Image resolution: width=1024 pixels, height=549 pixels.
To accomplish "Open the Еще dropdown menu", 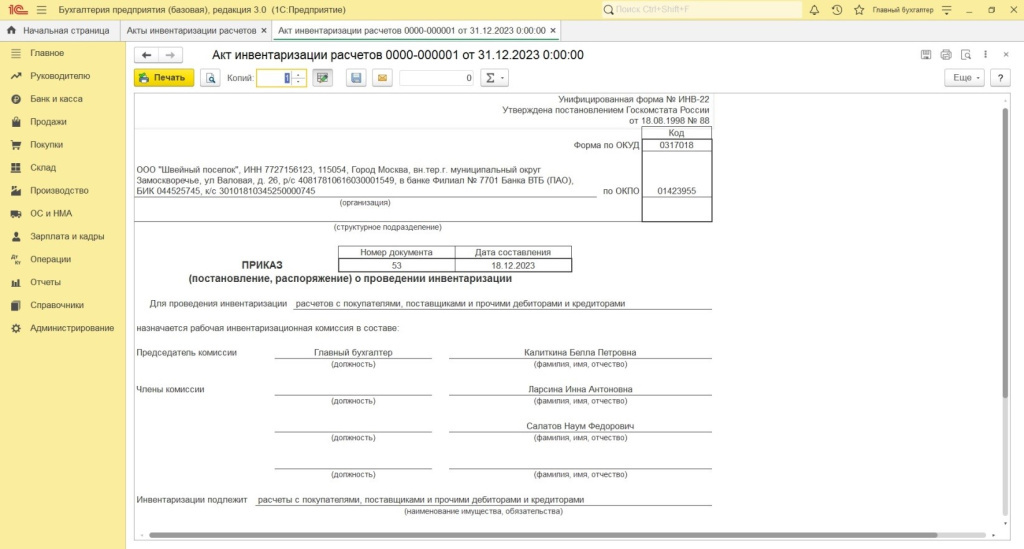I will (965, 78).
